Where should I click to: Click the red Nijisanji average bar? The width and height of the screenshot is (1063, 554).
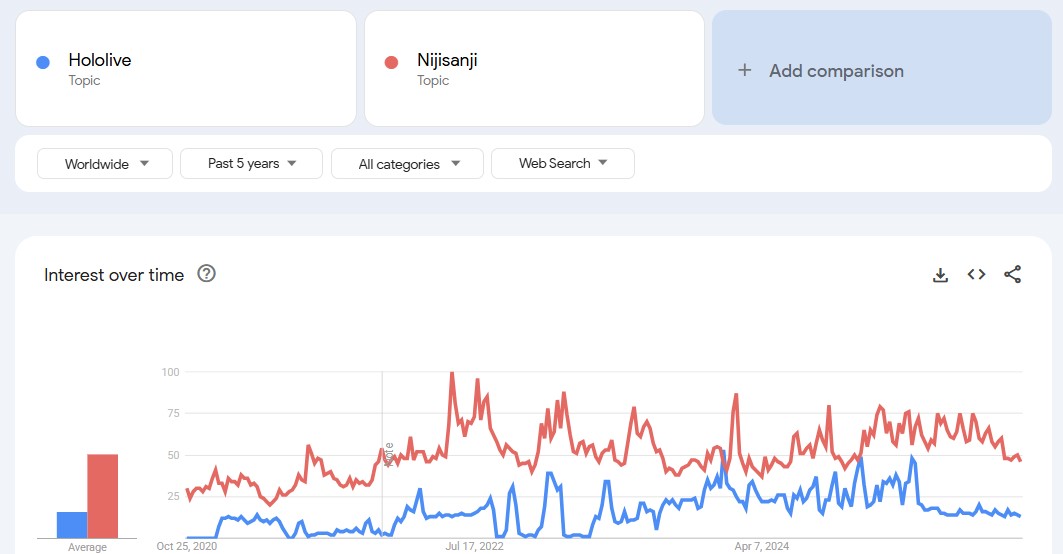(102, 496)
